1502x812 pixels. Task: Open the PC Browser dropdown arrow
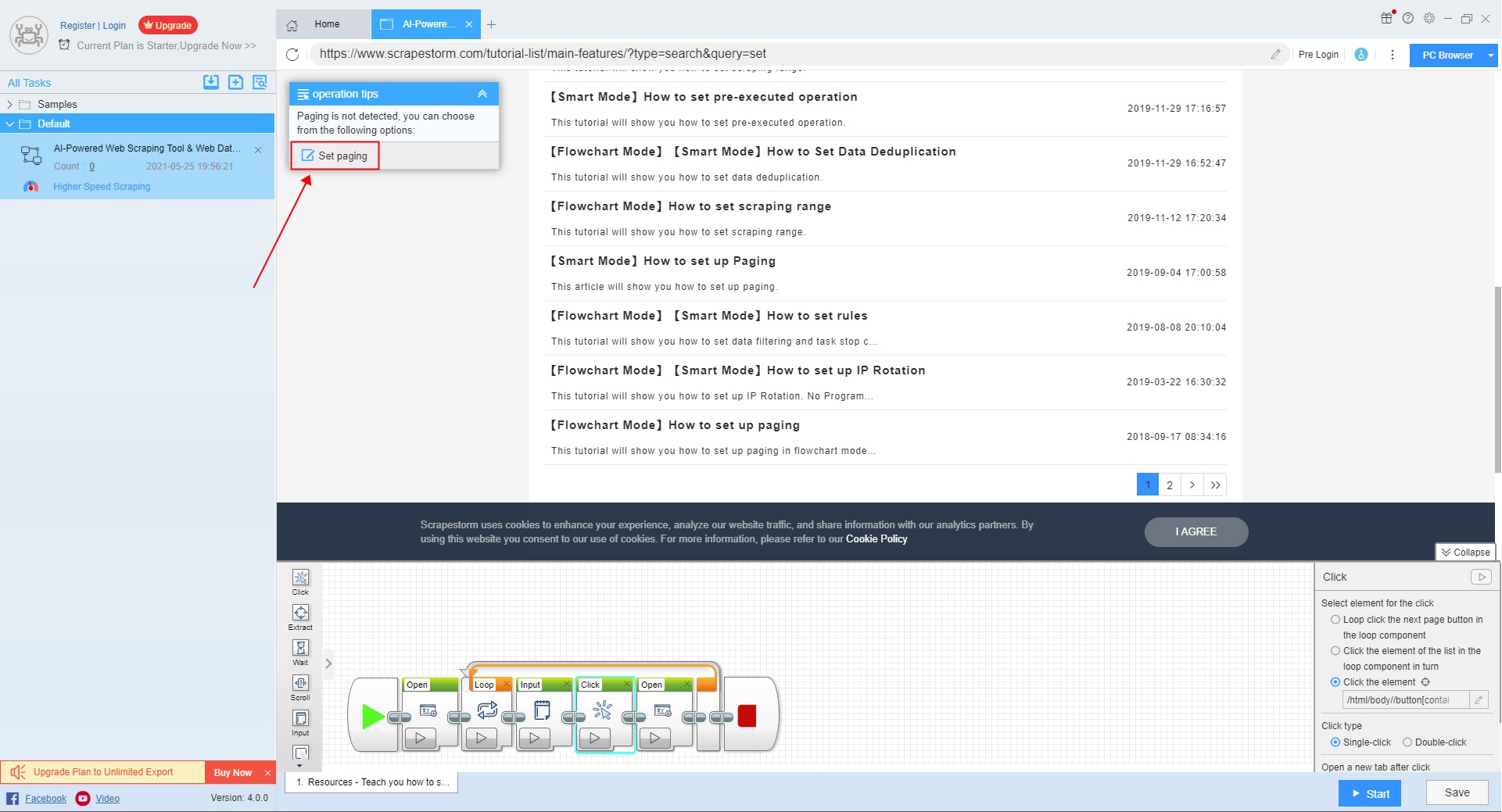point(1491,55)
